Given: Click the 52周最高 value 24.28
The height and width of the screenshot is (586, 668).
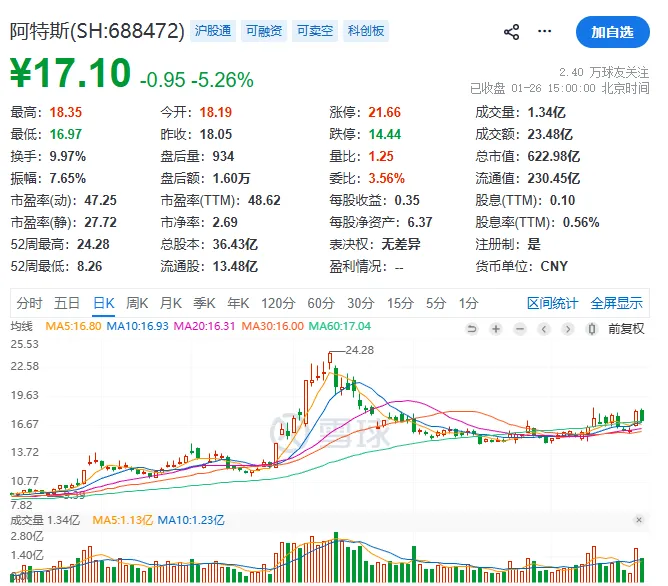Looking at the screenshot, I should [x=93, y=244].
